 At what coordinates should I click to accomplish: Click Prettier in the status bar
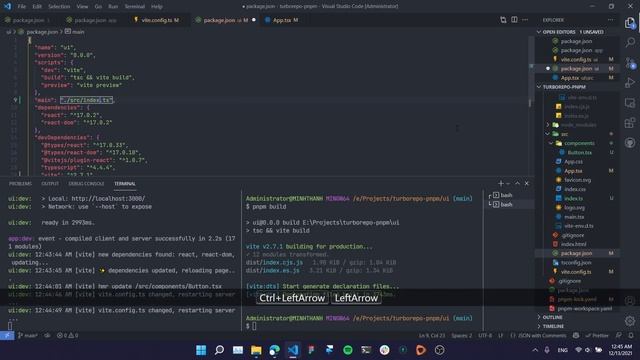[x=597, y=336]
